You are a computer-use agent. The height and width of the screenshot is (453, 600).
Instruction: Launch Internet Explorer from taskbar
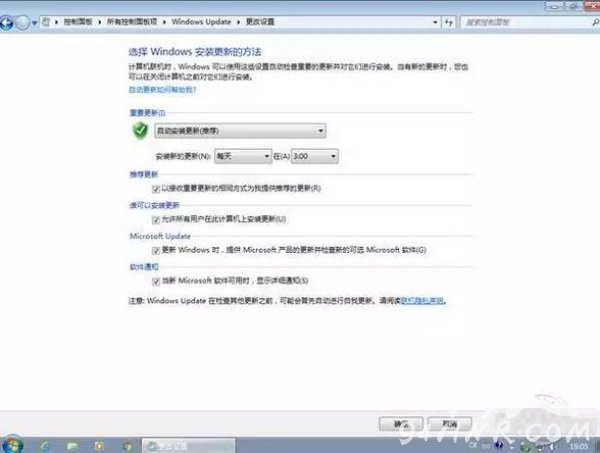46,446
